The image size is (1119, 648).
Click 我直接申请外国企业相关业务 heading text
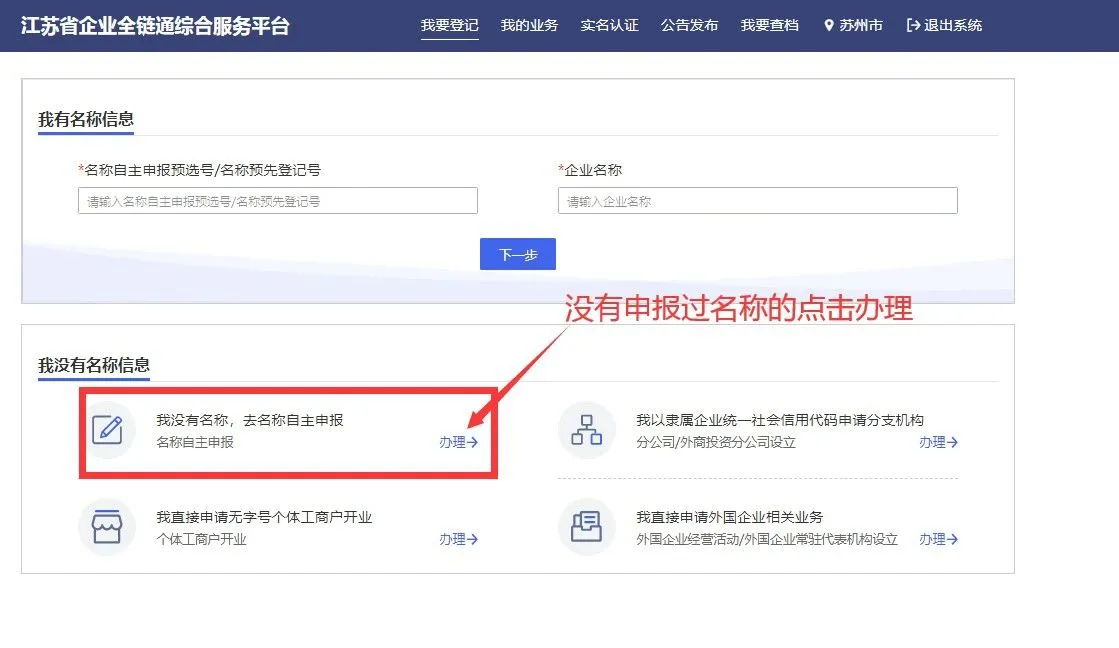point(729,517)
